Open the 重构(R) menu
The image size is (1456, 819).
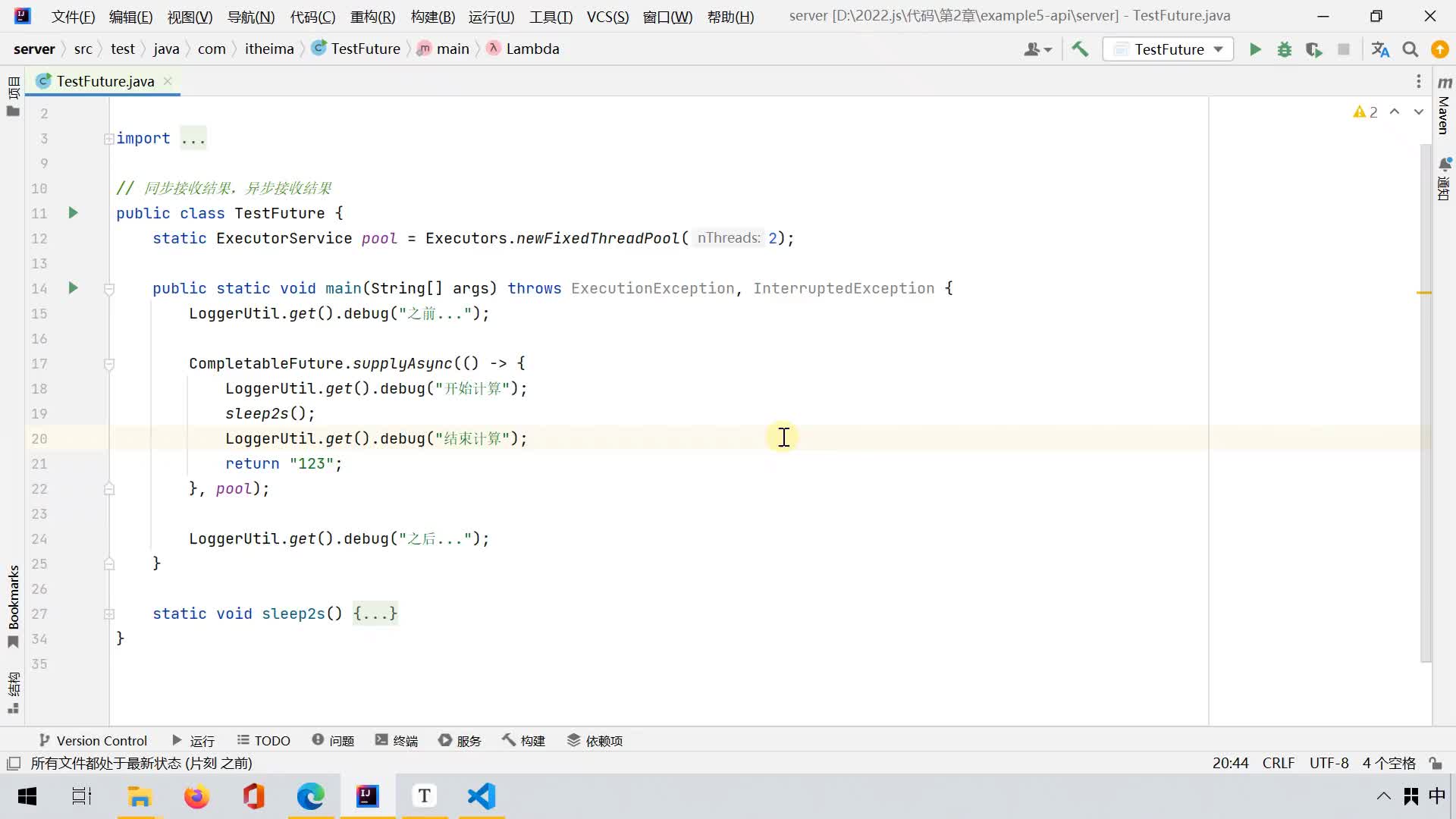click(x=372, y=17)
